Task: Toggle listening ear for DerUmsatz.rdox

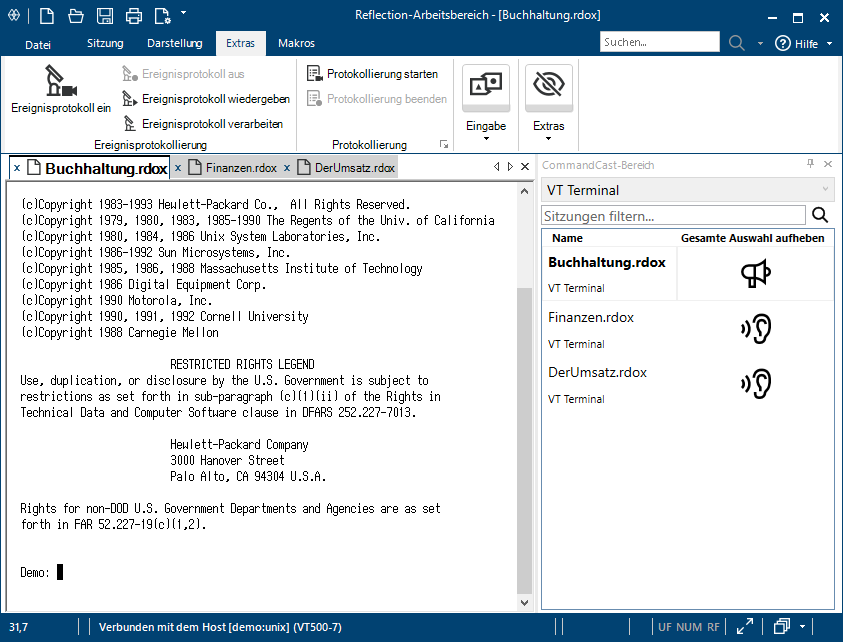Action: point(756,383)
